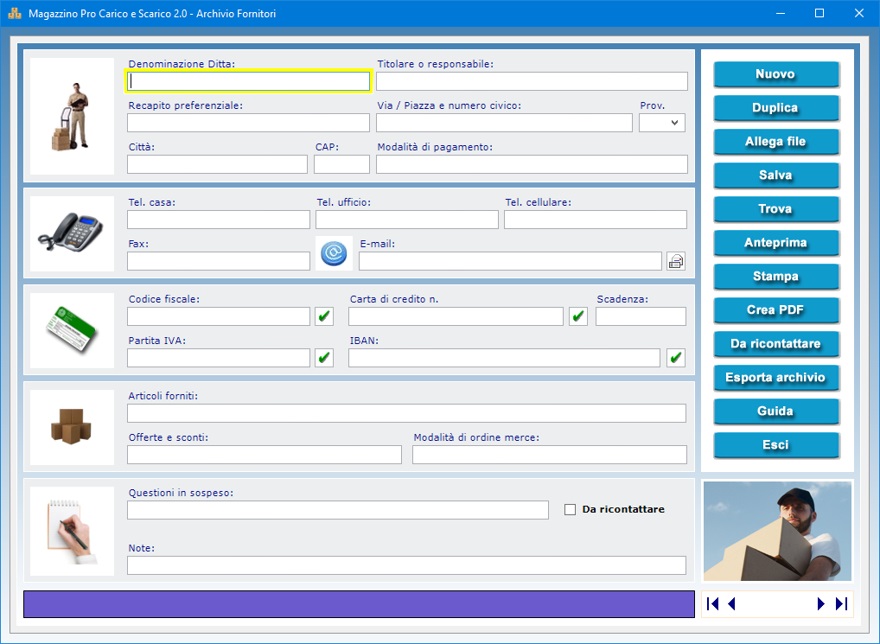Click the delivery man with trolley picture

[x=72, y=116]
